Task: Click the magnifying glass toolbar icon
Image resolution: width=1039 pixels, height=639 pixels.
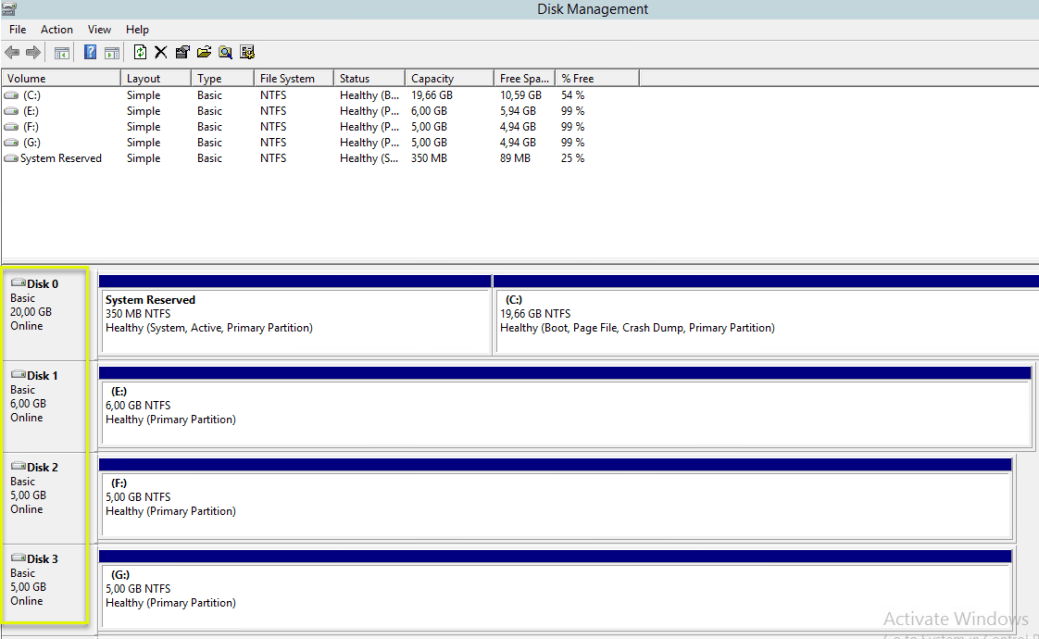Action: click(226, 52)
